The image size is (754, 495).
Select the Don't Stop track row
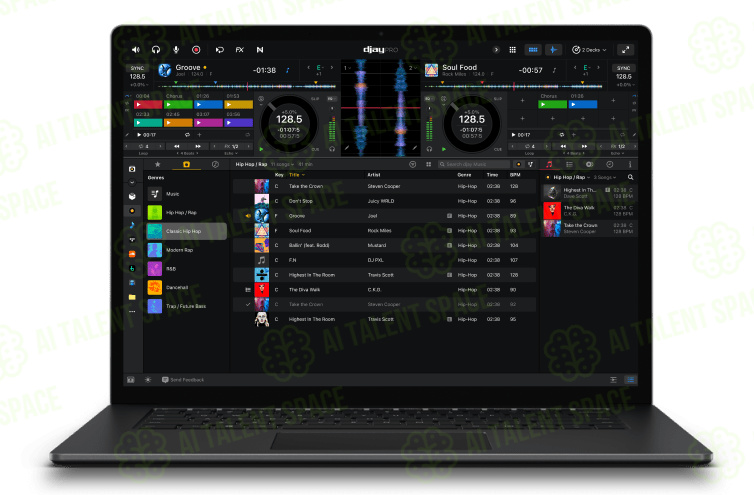384,201
